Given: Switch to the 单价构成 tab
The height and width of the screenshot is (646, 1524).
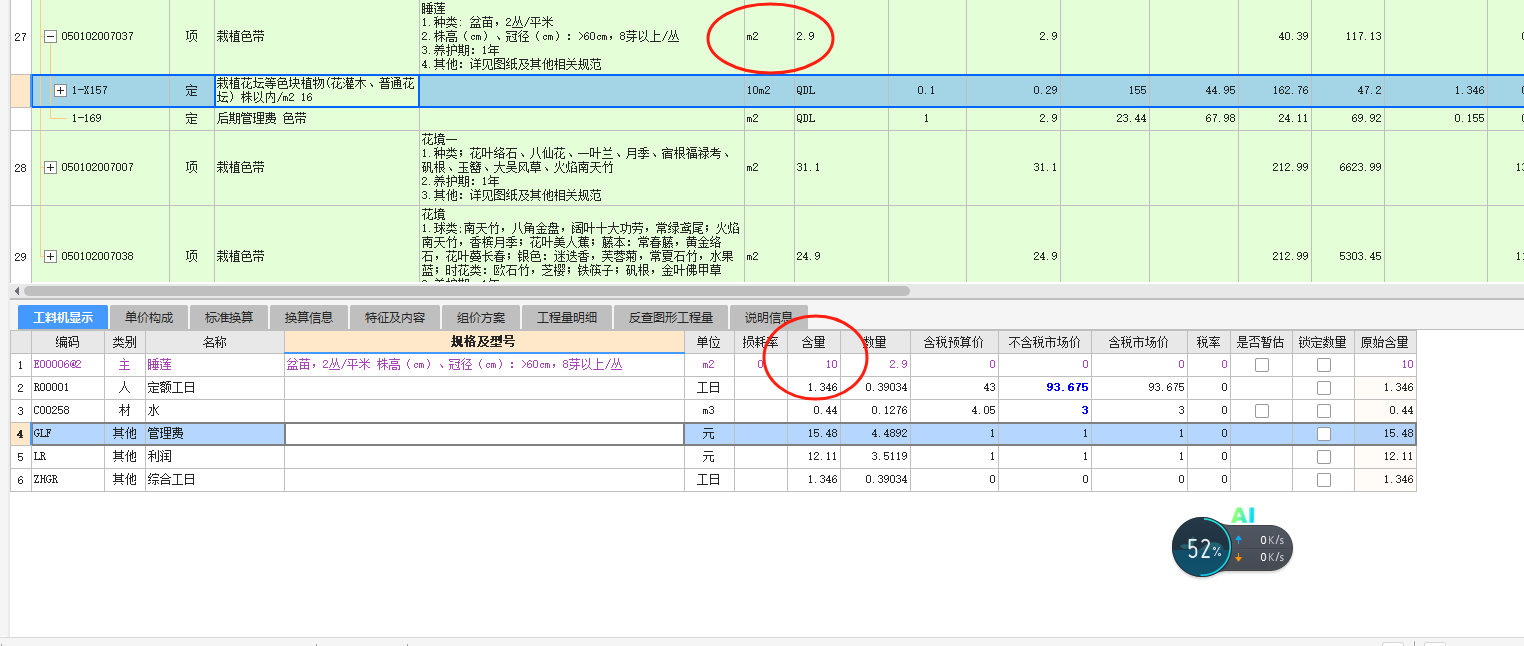Looking at the screenshot, I should [x=149, y=318].
